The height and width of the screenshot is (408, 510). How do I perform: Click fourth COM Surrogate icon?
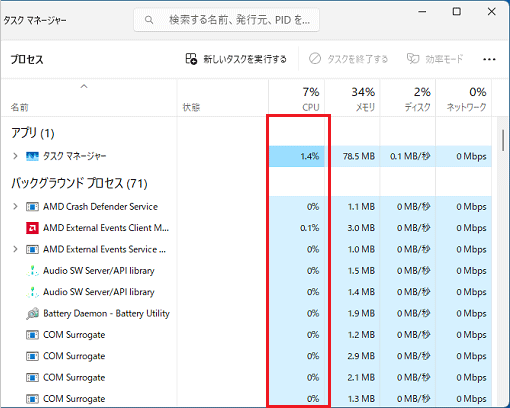pyautogui.click(x=32, y=399)
